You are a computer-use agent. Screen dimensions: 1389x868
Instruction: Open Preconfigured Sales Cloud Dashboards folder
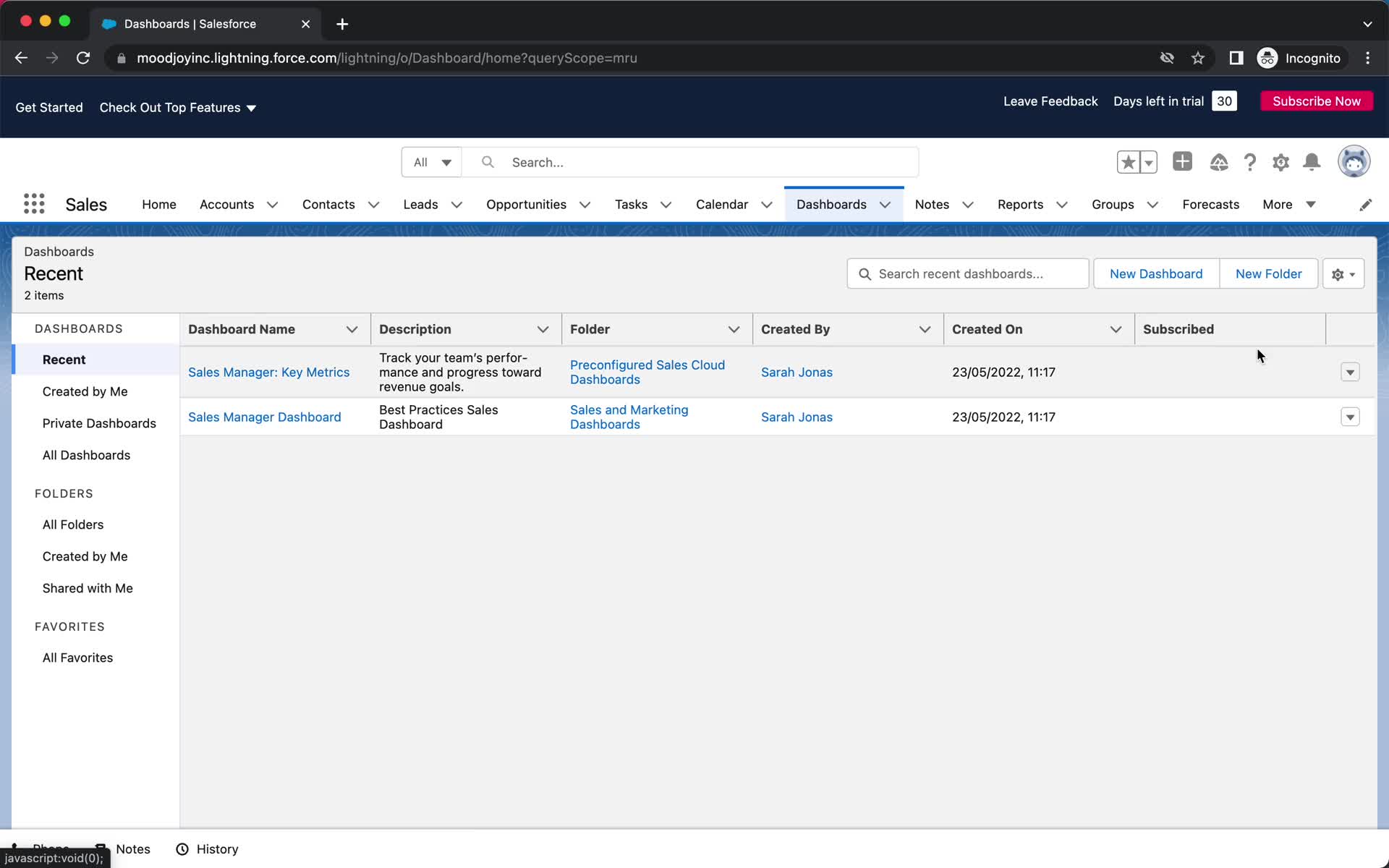point(647,372)
